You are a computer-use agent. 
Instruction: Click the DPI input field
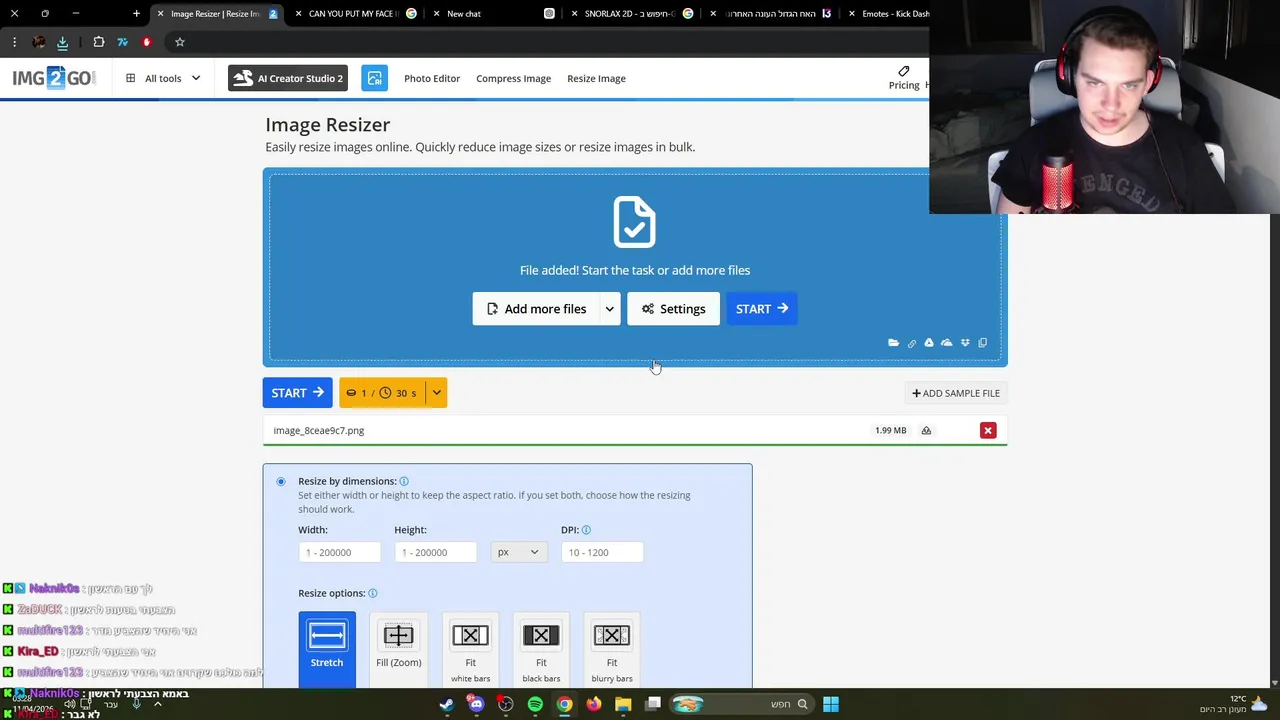point(602,552)
